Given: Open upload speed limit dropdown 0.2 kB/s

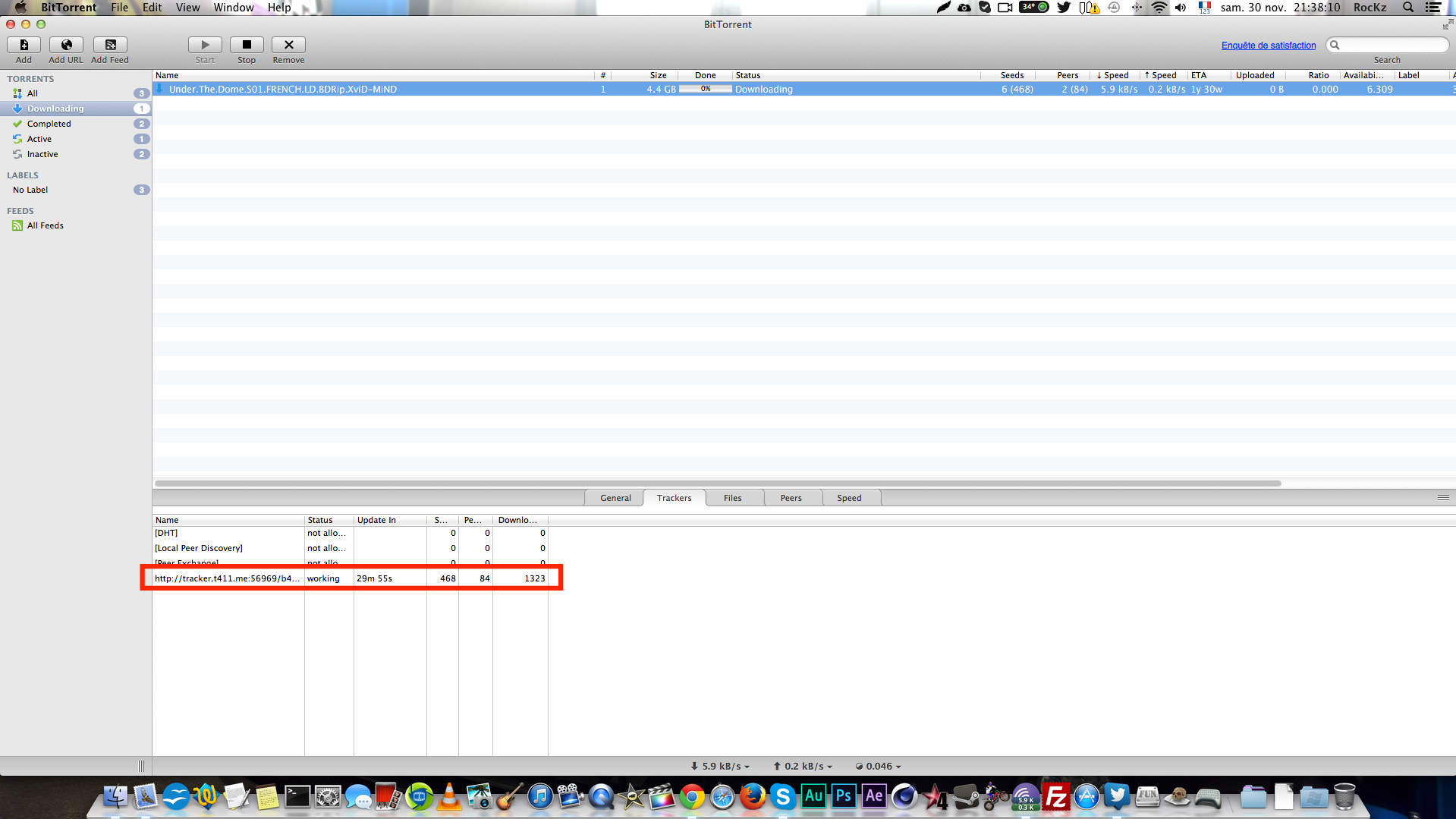Looking at the screenshot, I should (802, 766).
